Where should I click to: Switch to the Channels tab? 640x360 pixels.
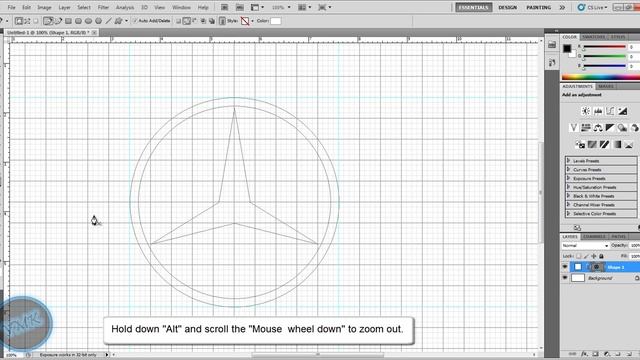click(594, 236)
